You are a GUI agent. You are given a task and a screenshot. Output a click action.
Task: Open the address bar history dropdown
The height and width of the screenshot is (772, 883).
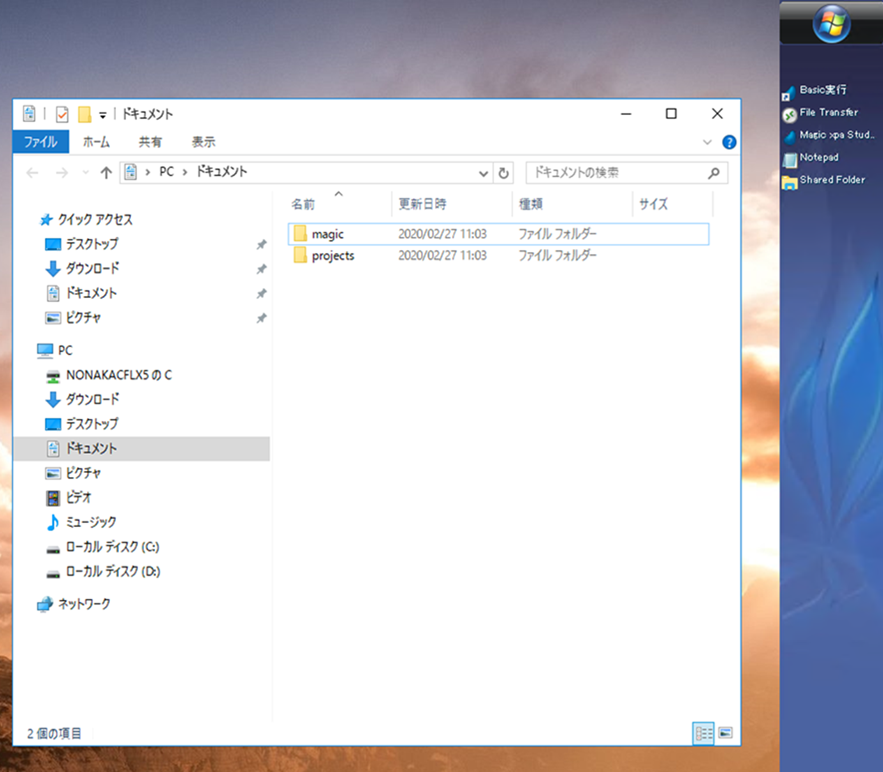[484, 172]
